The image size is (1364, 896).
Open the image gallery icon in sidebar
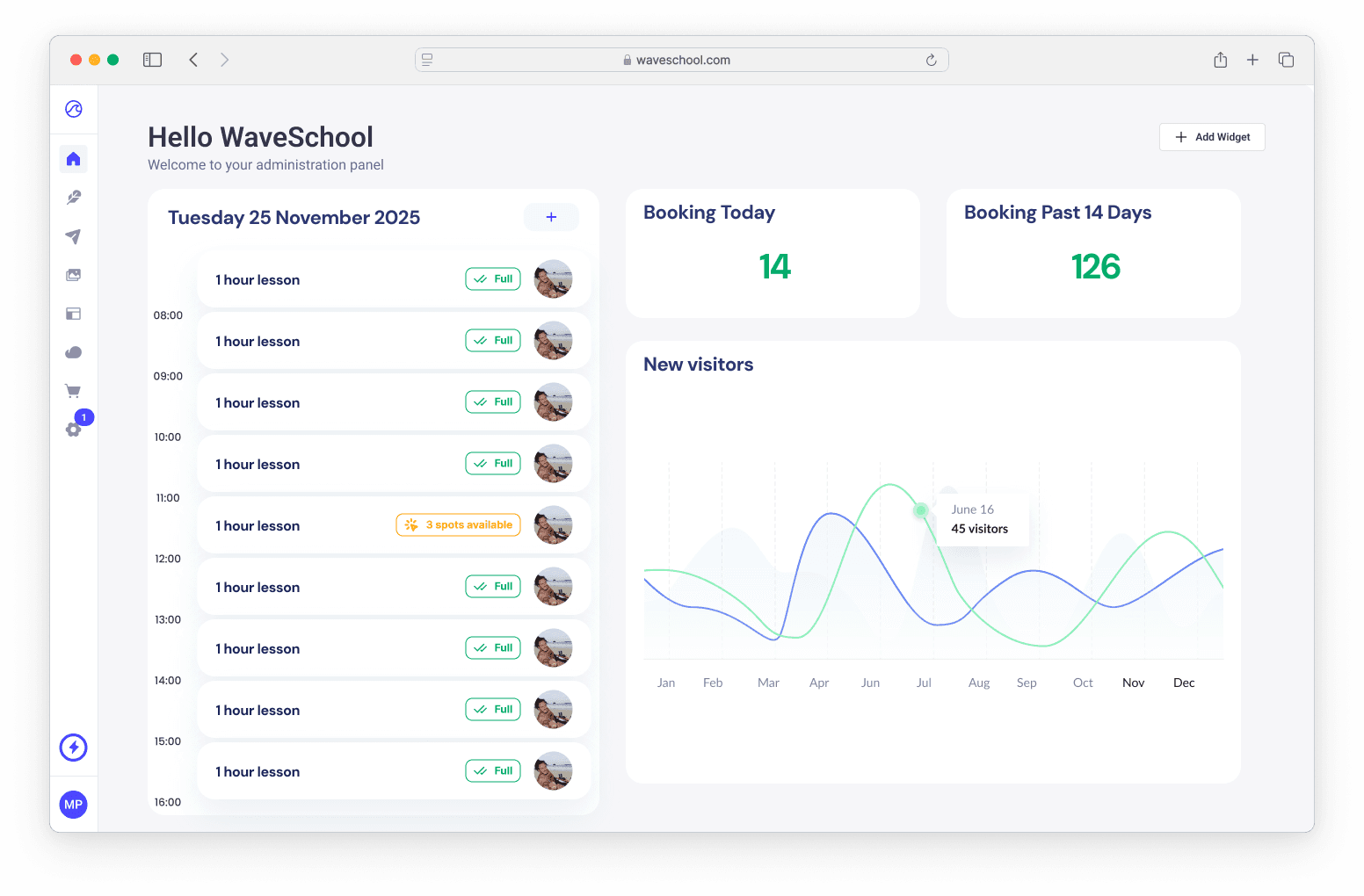[74, 274]
